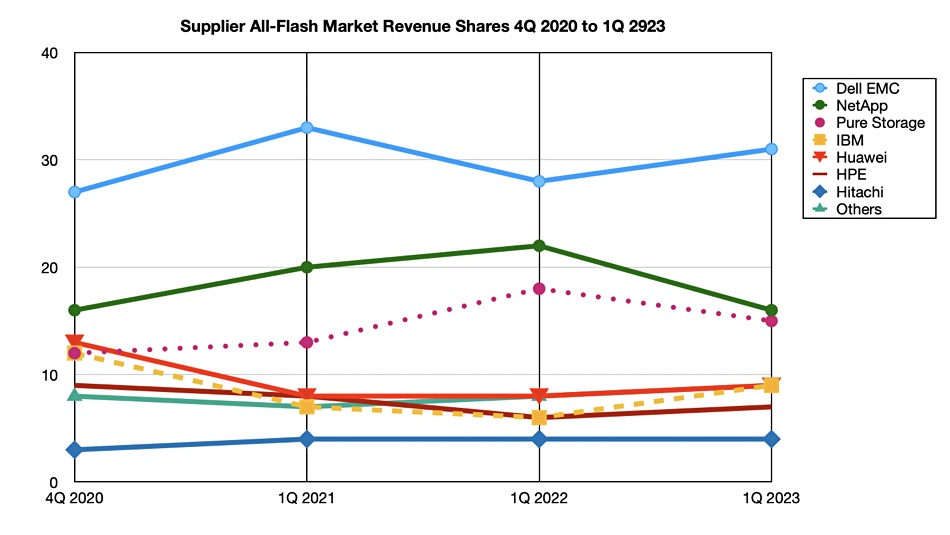Click the Dell EMC data point at 1Q 2023
950x535 pixels.
(x=772, y=149)
